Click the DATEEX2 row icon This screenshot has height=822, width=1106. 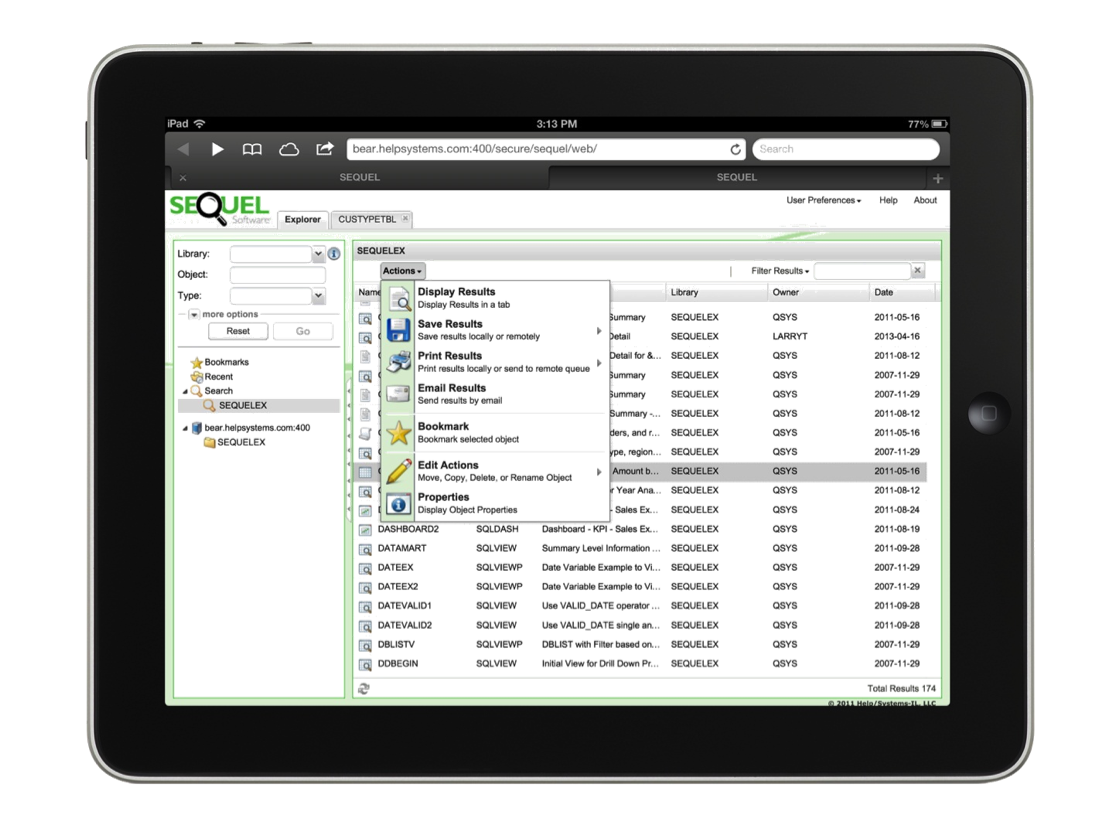click(x=365, y=587)
